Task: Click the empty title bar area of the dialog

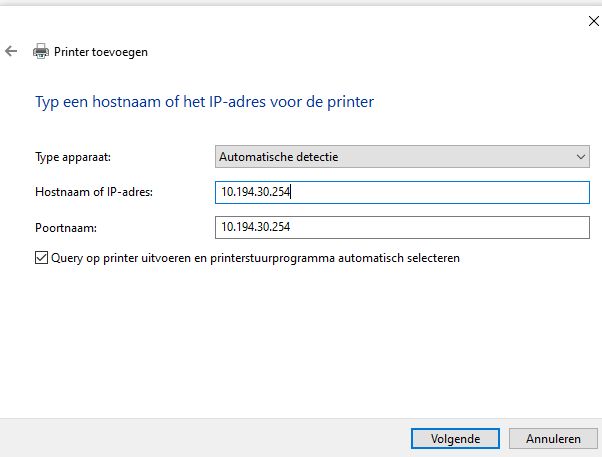Action: click(300, 19)
